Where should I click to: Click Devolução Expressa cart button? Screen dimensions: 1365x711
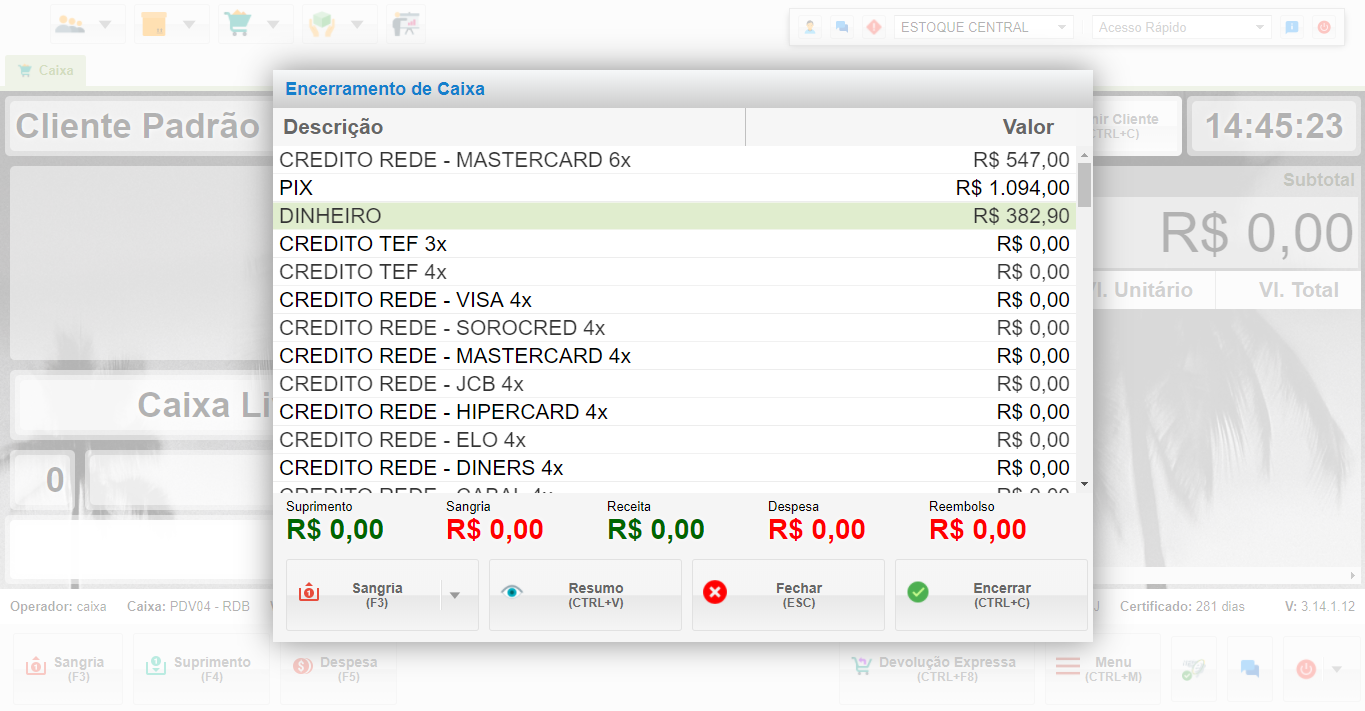[935, 669]
